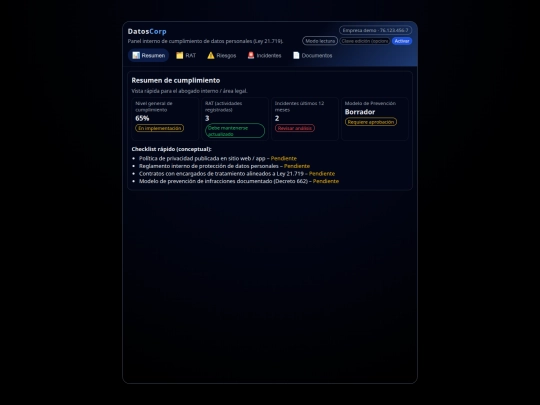Select the 65% compliance level value
Image resolution: width=540 pixels, height=405 pixels.
(x=142, y=118)
